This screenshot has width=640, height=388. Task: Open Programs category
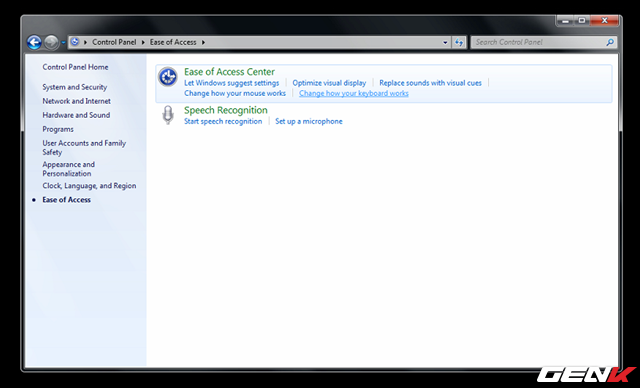(x=58, y=129)
